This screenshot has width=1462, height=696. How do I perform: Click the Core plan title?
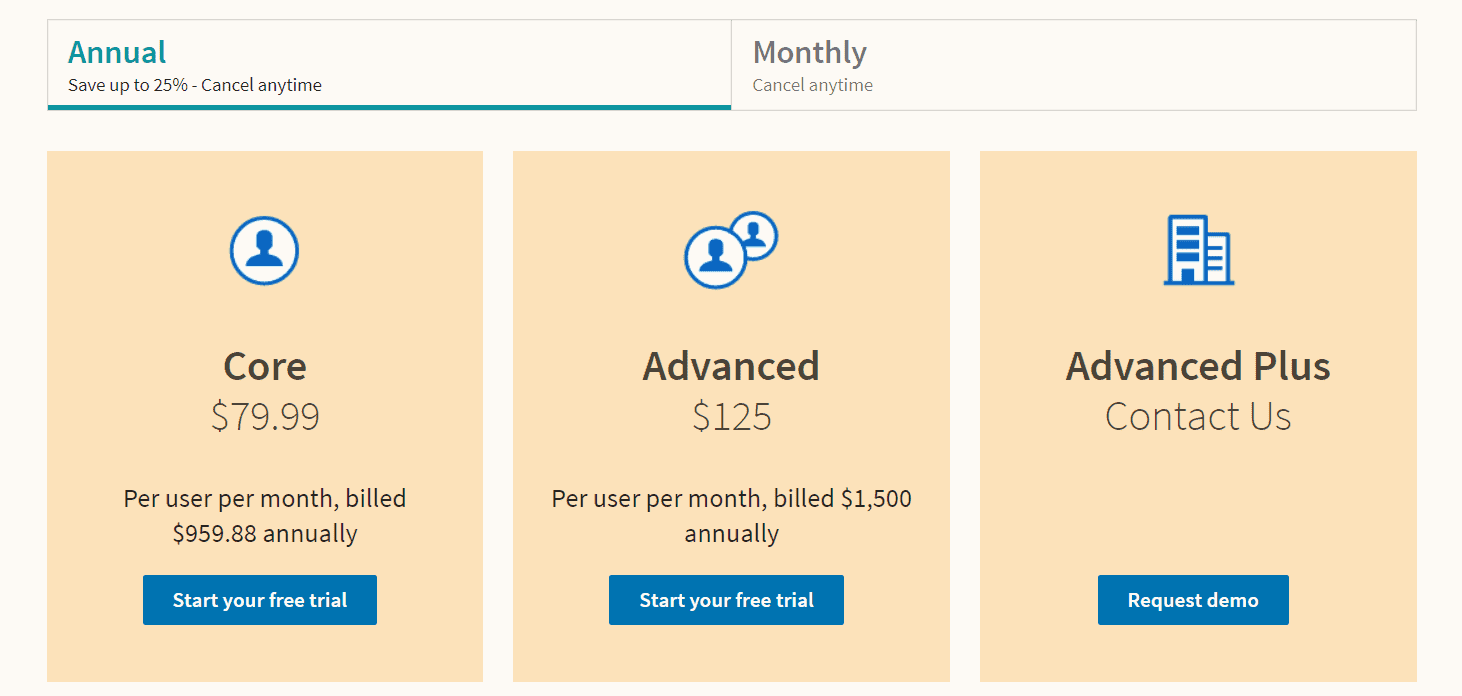pos(264,366)
